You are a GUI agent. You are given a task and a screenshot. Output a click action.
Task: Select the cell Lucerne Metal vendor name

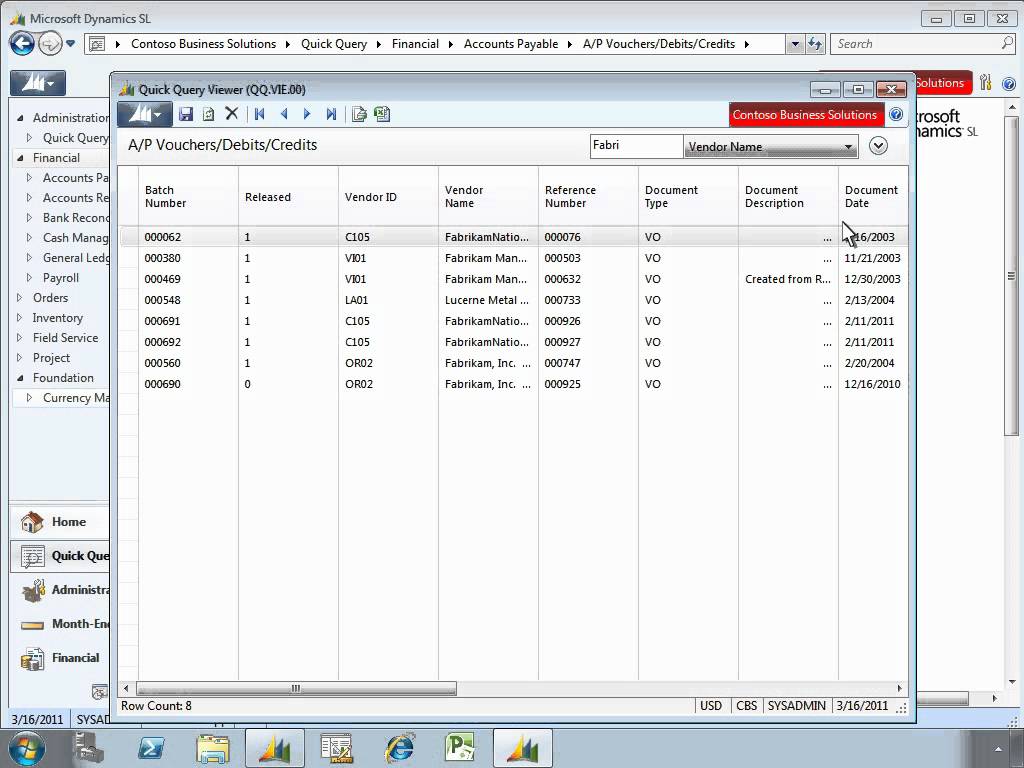pyautogui.click(x=487, y=300)
